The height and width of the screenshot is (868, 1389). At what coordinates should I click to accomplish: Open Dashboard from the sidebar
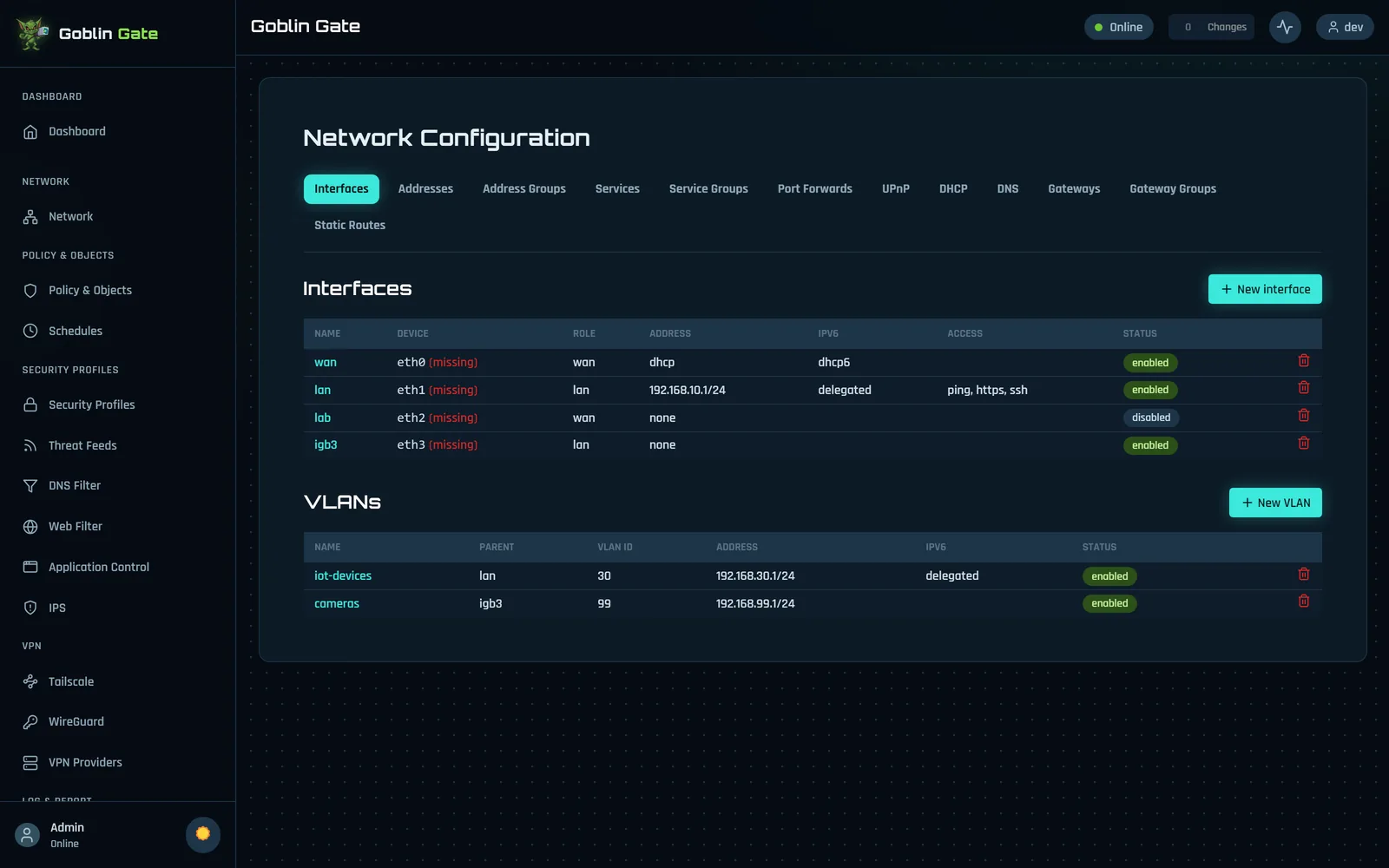point(117,132)
